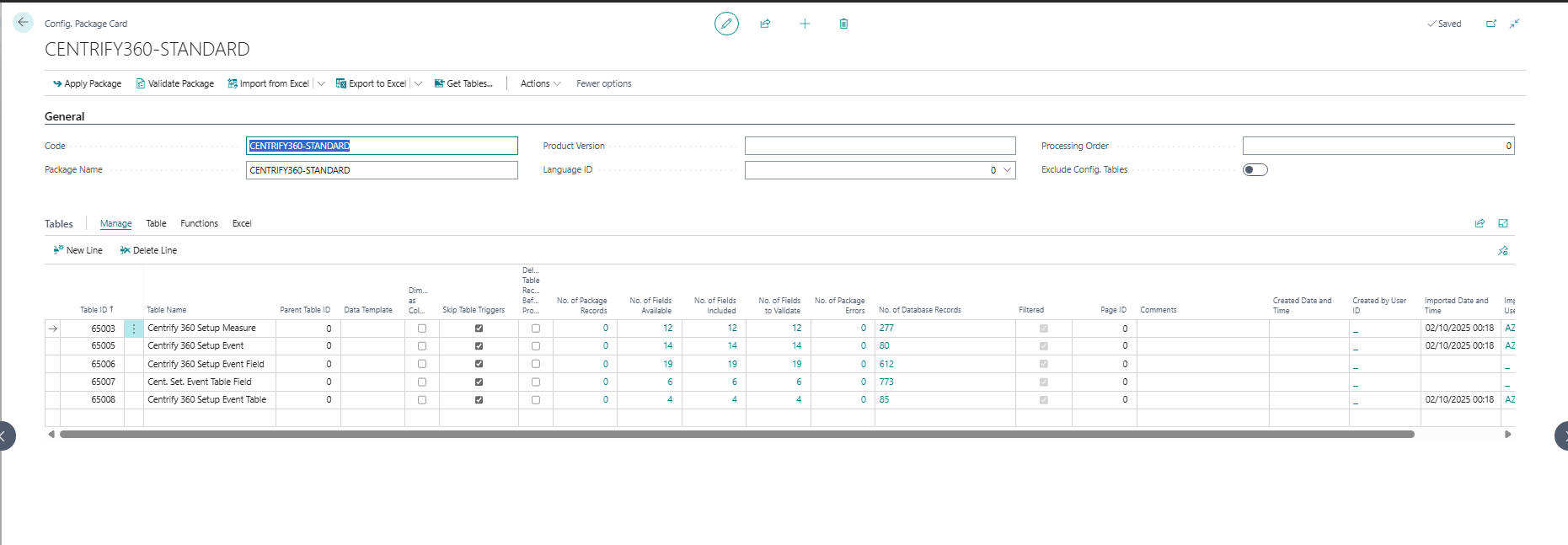Expand the Language ID dropdown
Screen dimensions: 1568x545
[1007, 170]
